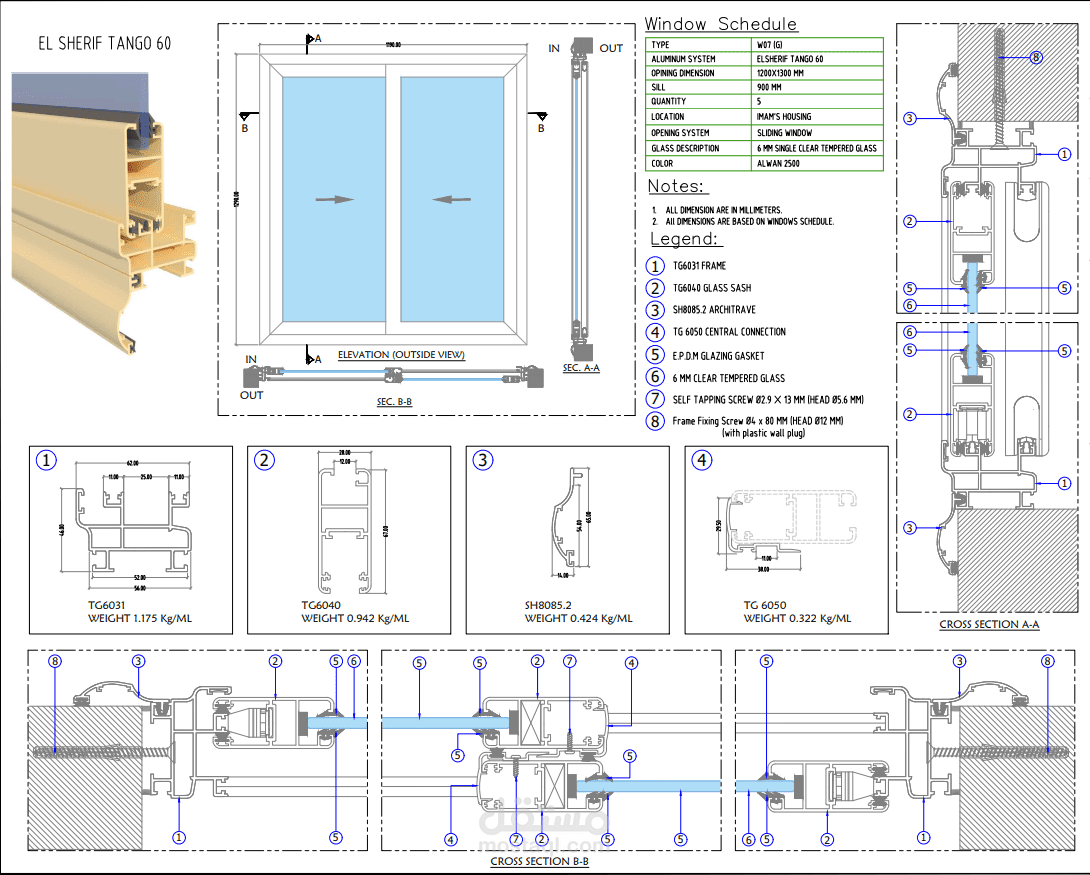Click left-pointing arrow in right glass pane

(451, 199)
